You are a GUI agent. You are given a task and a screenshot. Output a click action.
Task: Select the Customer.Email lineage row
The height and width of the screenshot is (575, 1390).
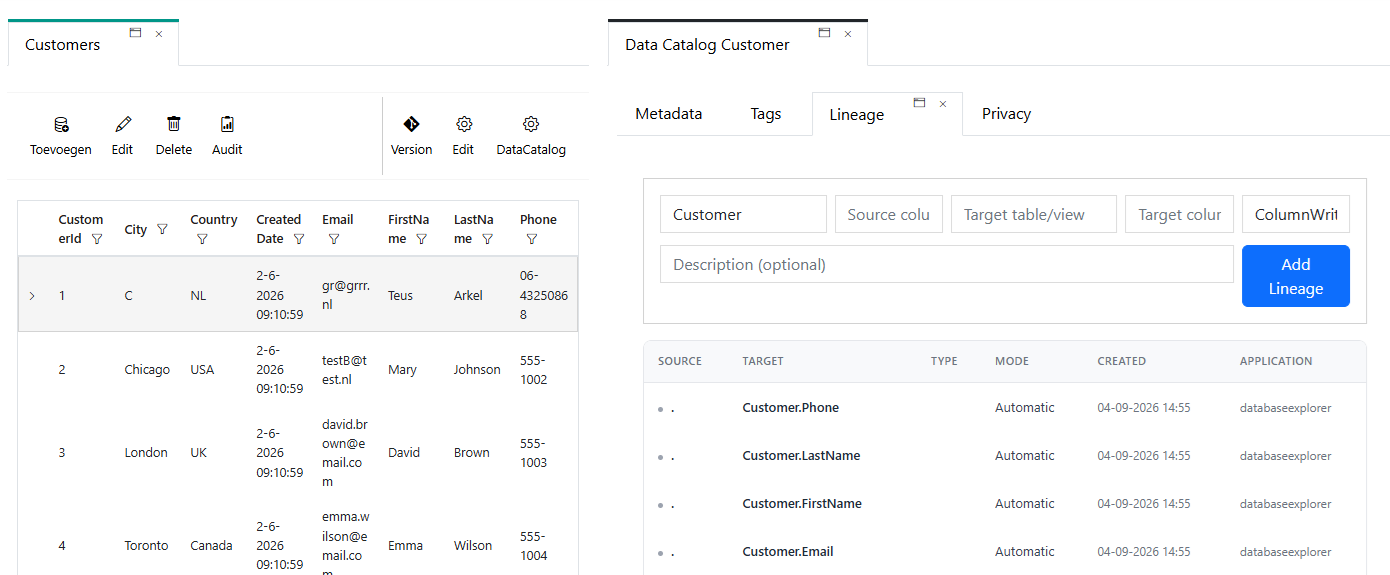pos(1004,552)
